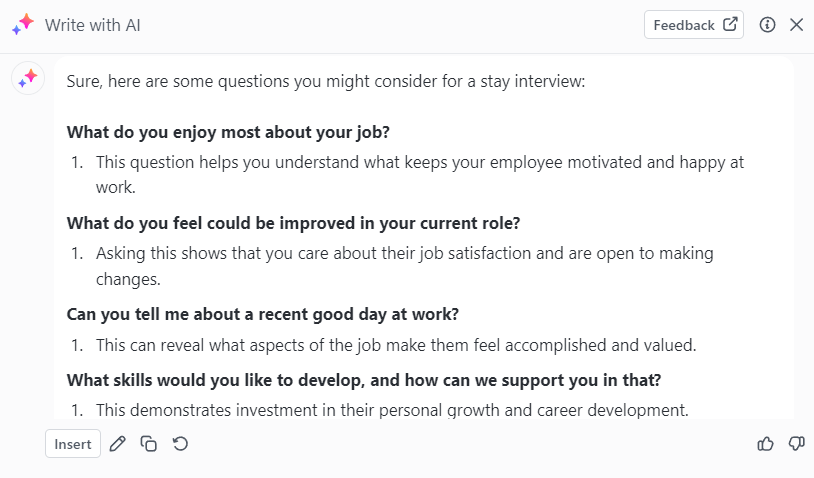Open the info icon in header
814x478 pixels.
[x=767, y=25]
